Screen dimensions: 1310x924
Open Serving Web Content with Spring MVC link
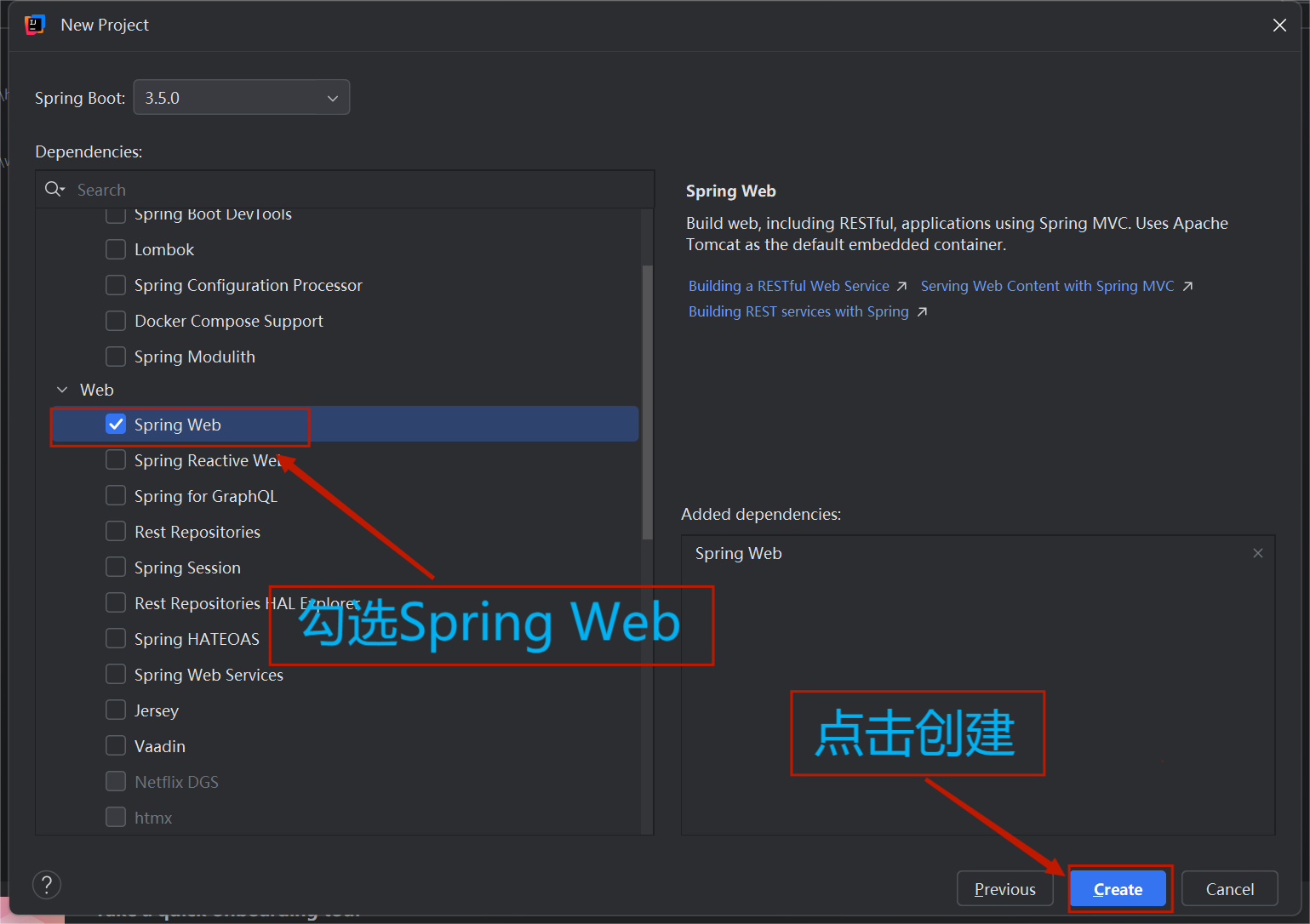coord(1047,287)
